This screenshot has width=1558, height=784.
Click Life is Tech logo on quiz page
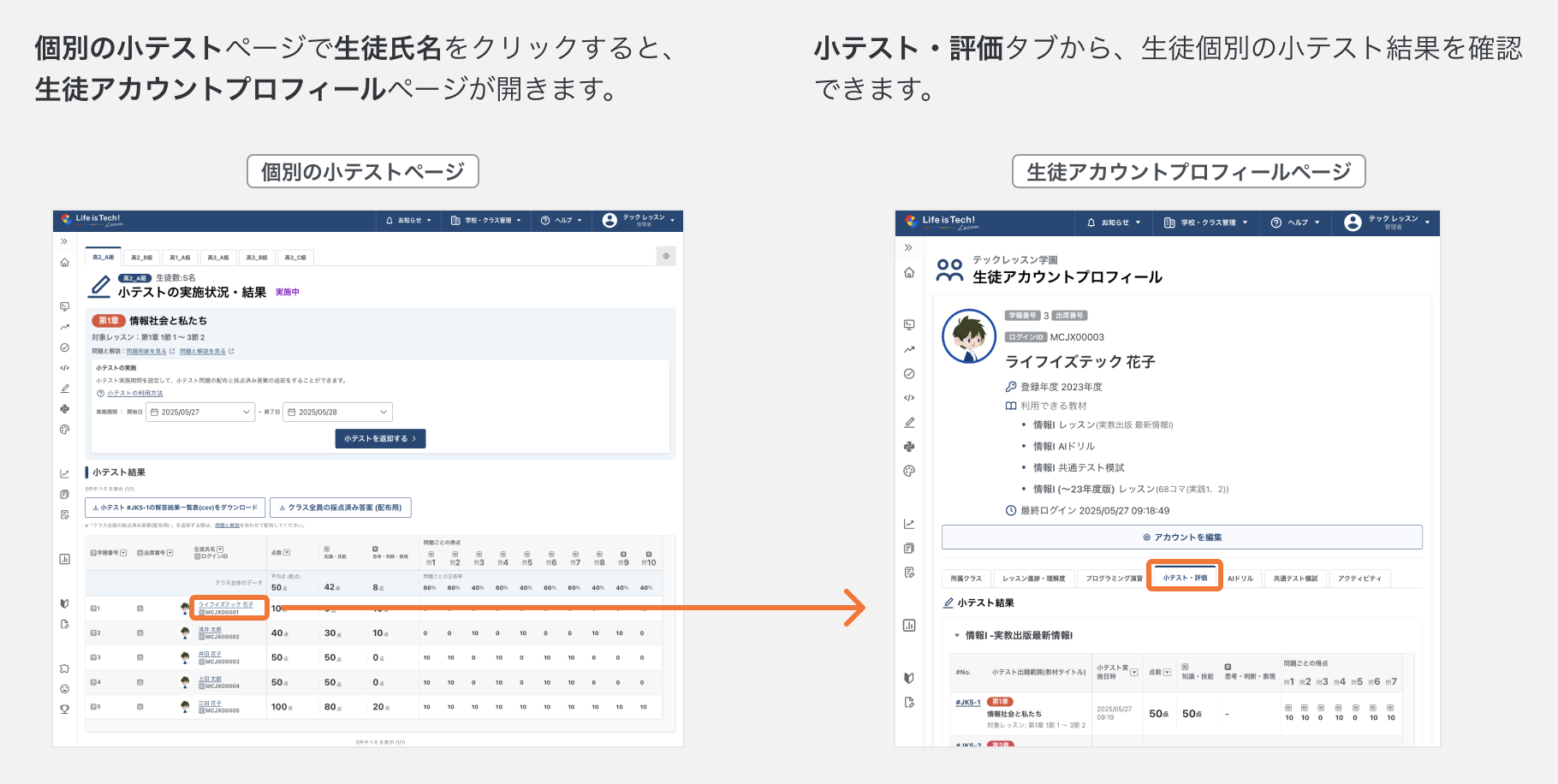[x=92, y=220]
